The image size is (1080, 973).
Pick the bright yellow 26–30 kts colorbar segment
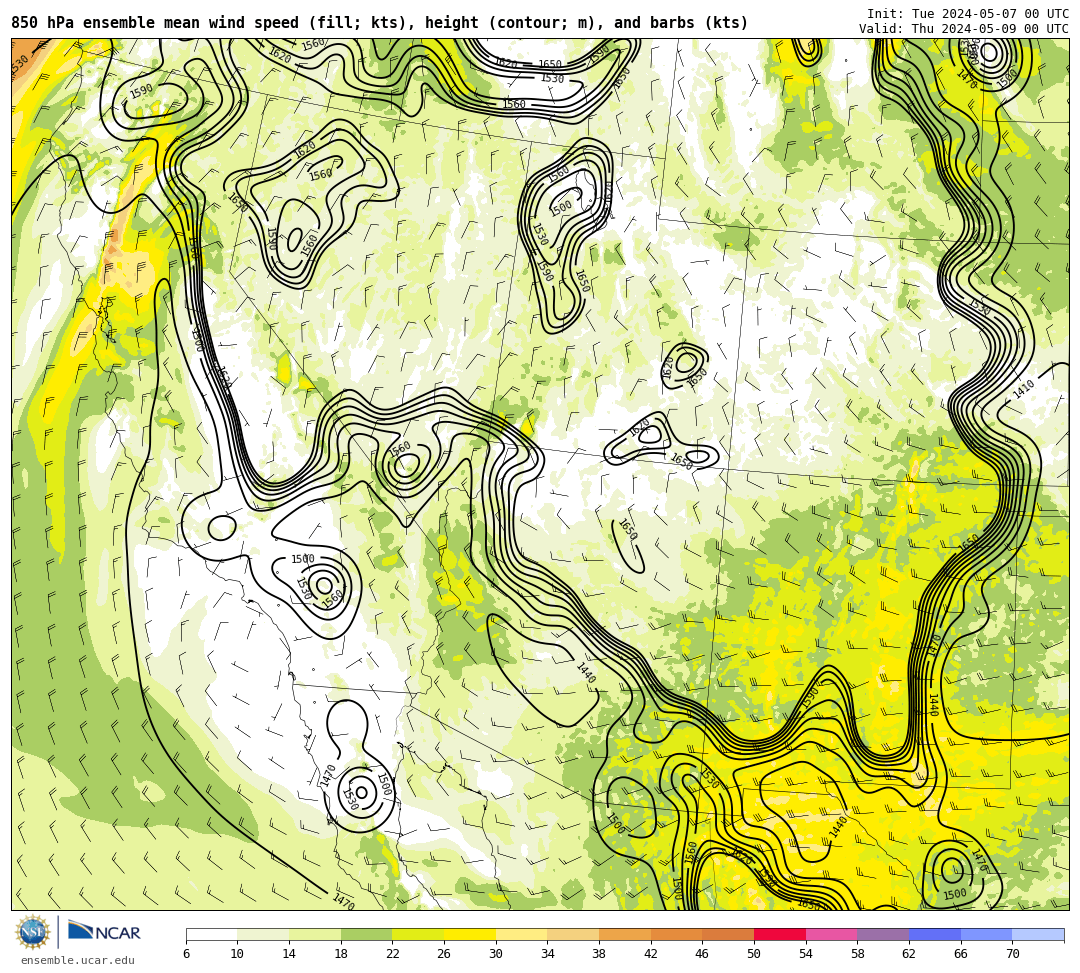[470, 935]
